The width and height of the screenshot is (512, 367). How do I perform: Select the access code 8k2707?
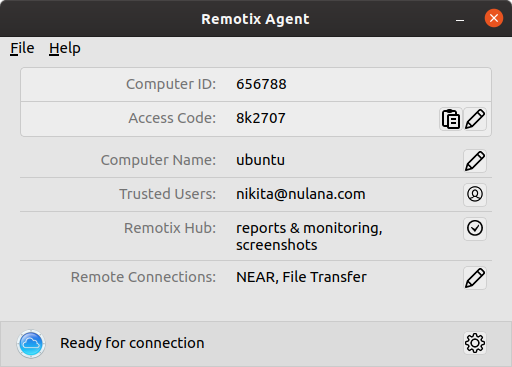261,118
